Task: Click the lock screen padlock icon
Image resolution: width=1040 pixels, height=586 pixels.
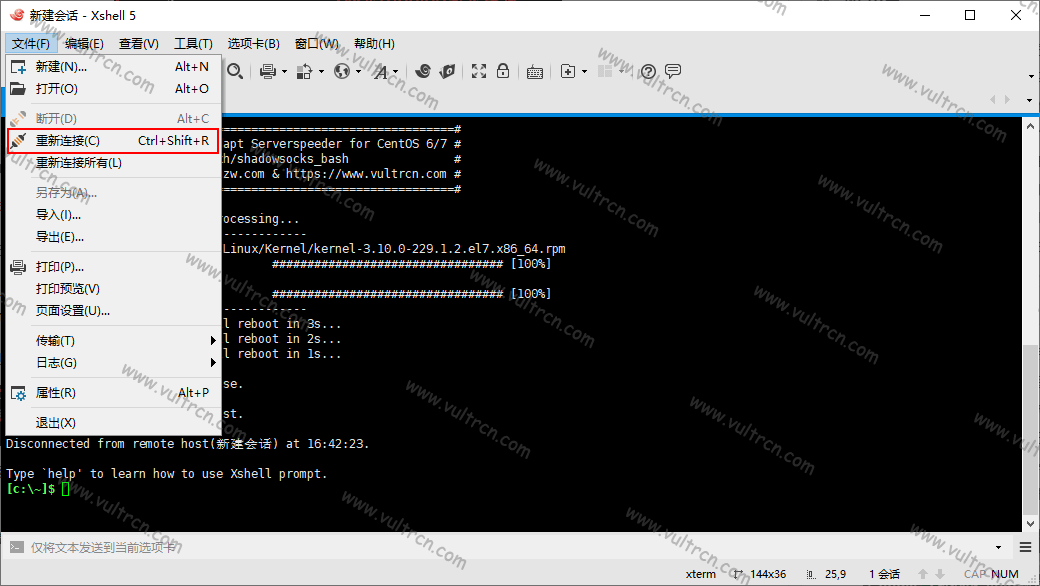Action: click(x=503, y=71)
